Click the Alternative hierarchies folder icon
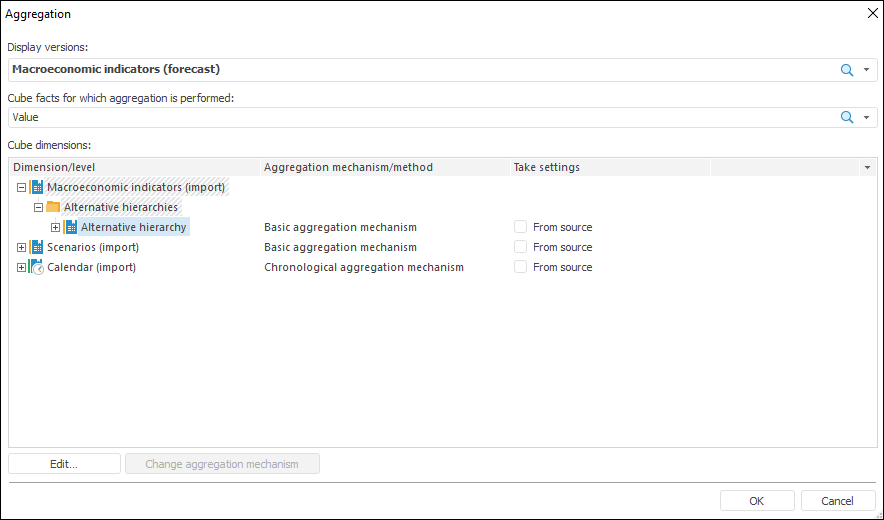This screenshot has height=520, width=884. pos(54,207)
